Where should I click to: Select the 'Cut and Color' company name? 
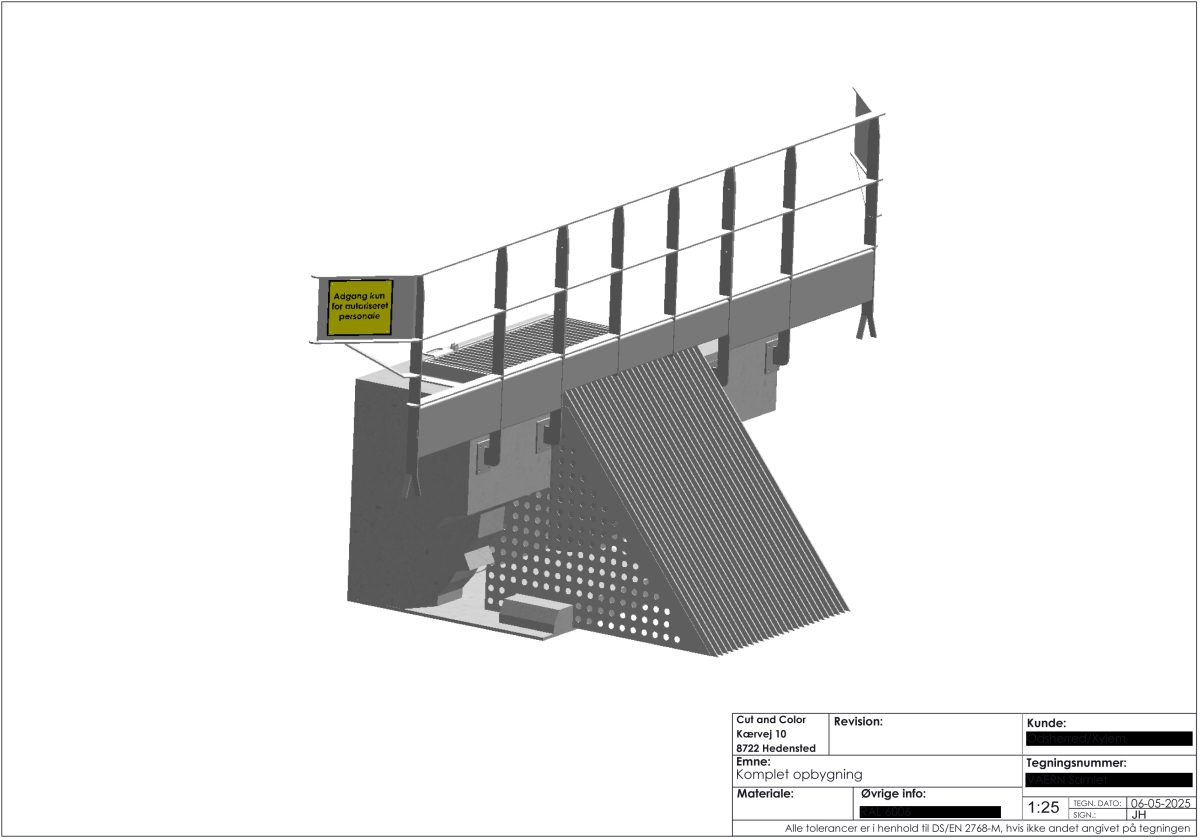(x=770, y=720)
